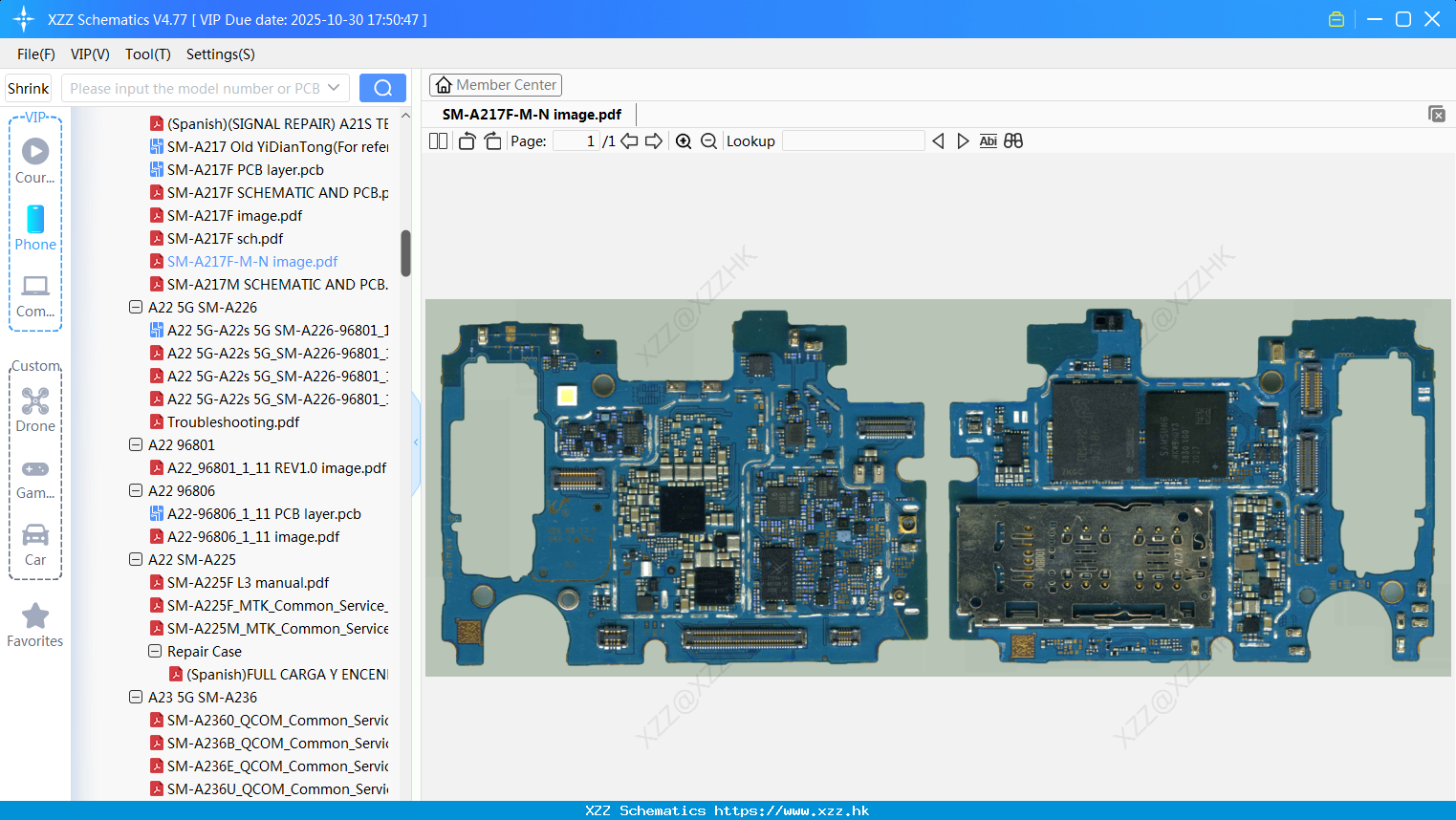Click the search magnifier button
This screenshot has width=1456, height=820.
pos(382,88)
